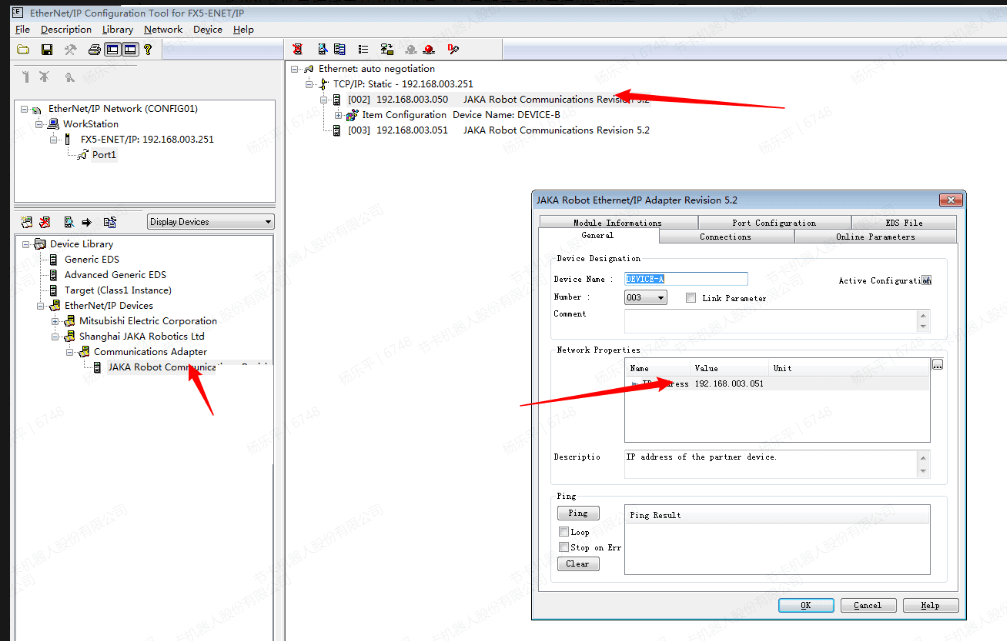Click the Print icon in toolbar
The width and height of the screenshot is (1007, 641).
94,49
